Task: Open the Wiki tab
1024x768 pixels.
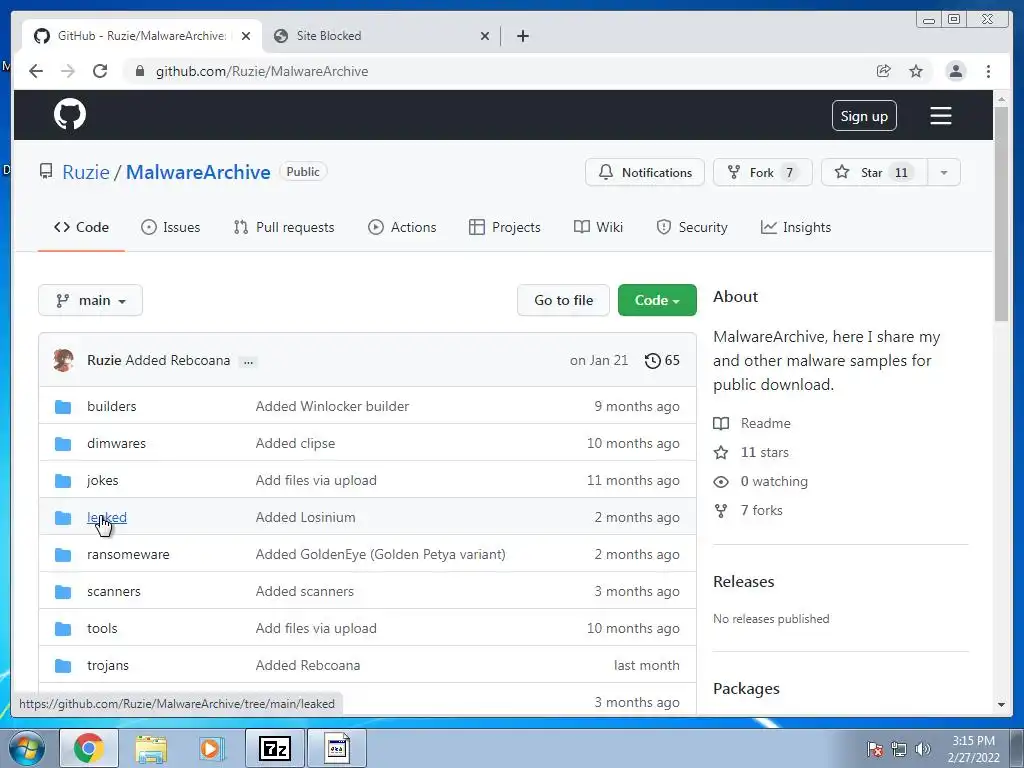Action: pyautogui.click(x=598, y=227)
